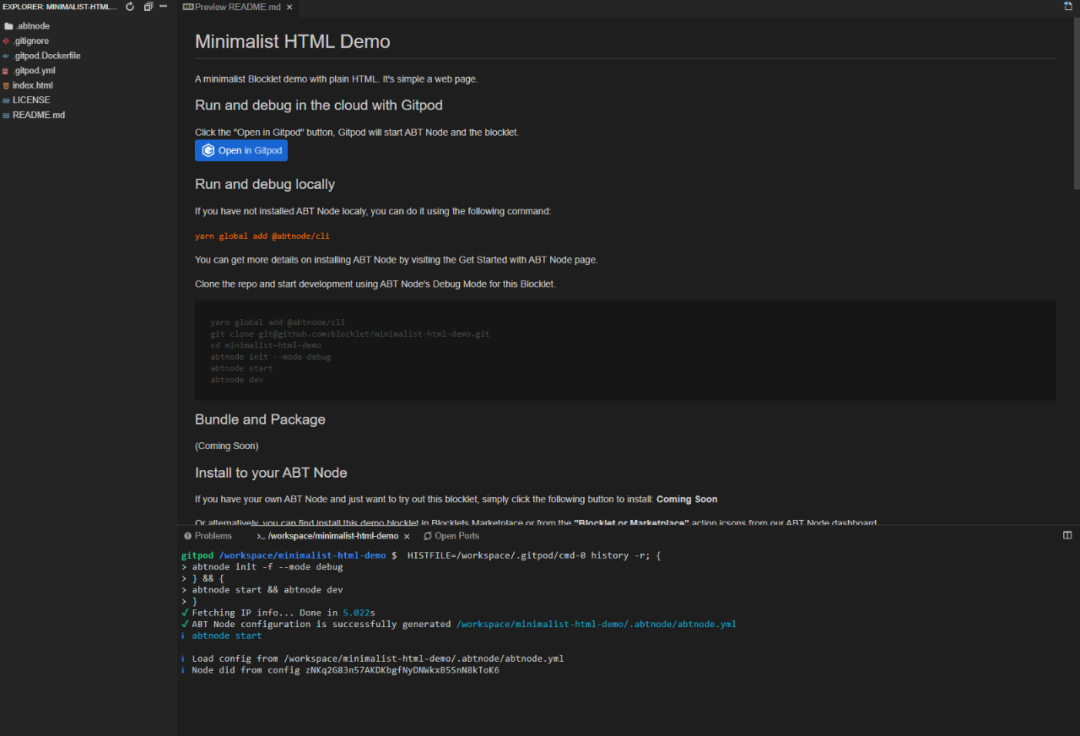The image size is (1080, 736).
Task: Click the 'Run and debug in the cloud with Gitpod' heading
Action: (x=318, y=105)
